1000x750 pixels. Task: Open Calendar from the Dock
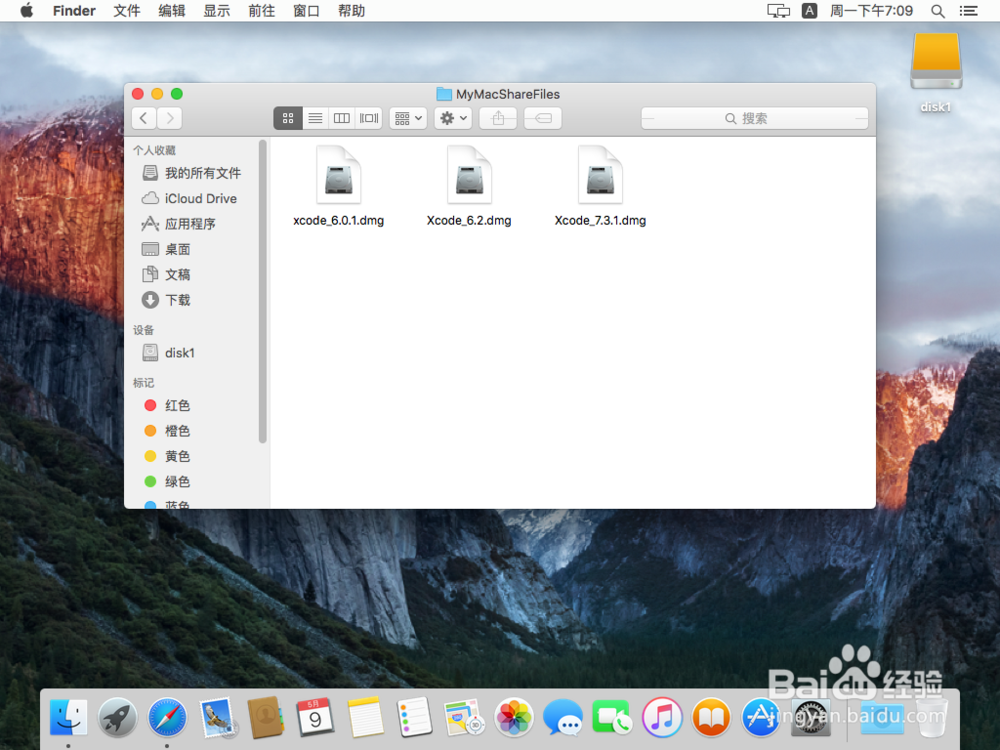(x=315, y=717)
